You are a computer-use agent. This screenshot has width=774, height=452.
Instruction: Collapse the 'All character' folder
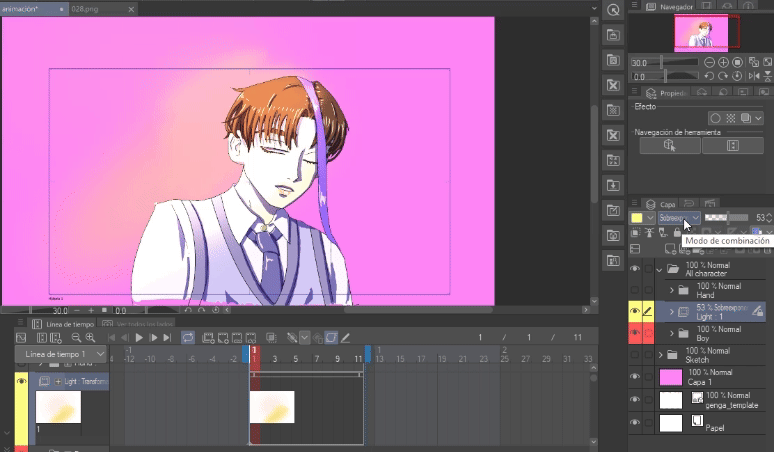click(659, 269)
